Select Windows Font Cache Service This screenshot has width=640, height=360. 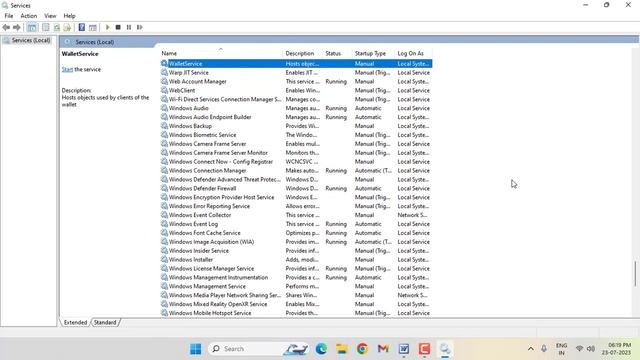[x=296, y=233]
